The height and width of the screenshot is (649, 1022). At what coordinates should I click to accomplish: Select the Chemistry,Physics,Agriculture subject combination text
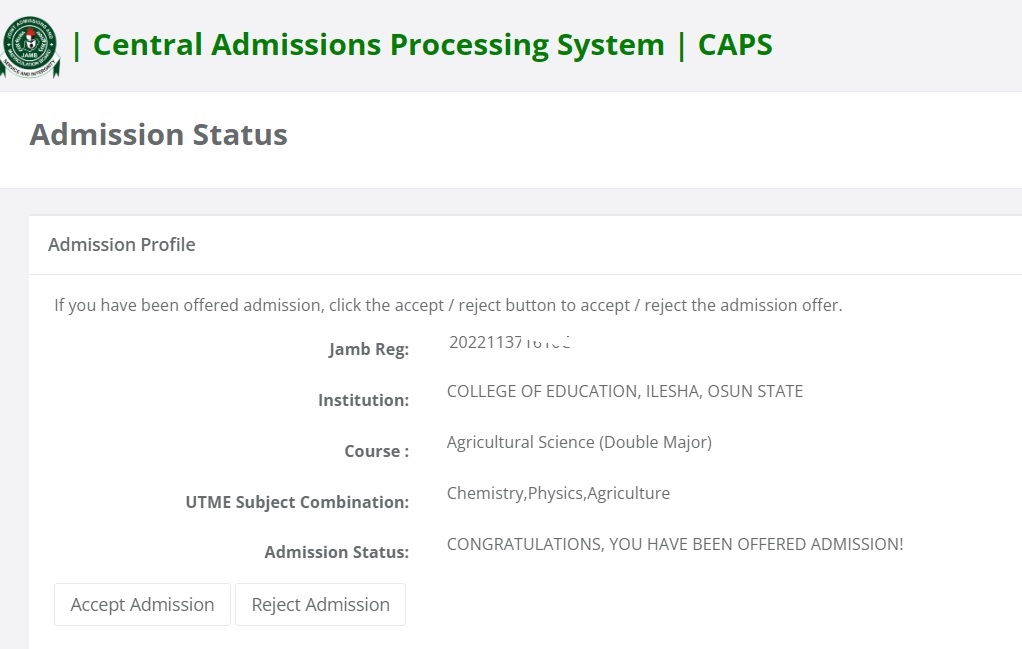click(558, 493)
